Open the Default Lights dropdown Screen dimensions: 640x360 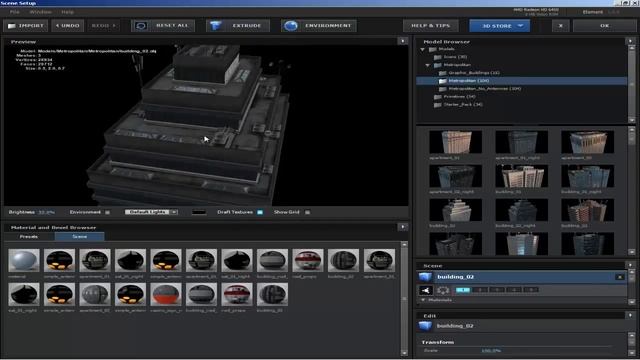pyautogui.click(x=151, y=212)
